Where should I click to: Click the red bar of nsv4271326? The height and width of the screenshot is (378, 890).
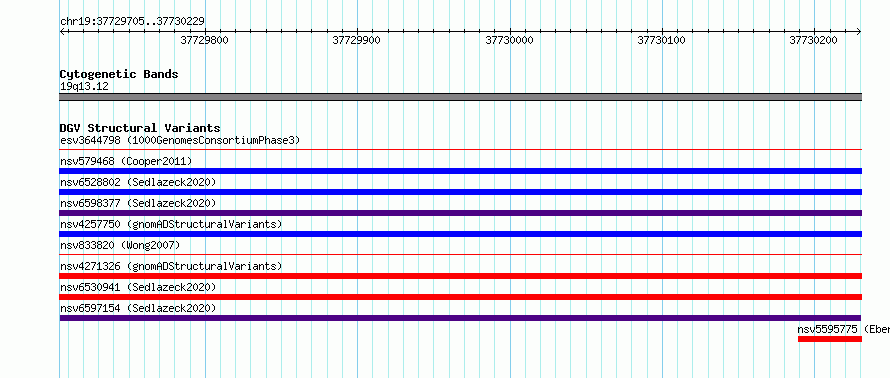coord(461,276)
